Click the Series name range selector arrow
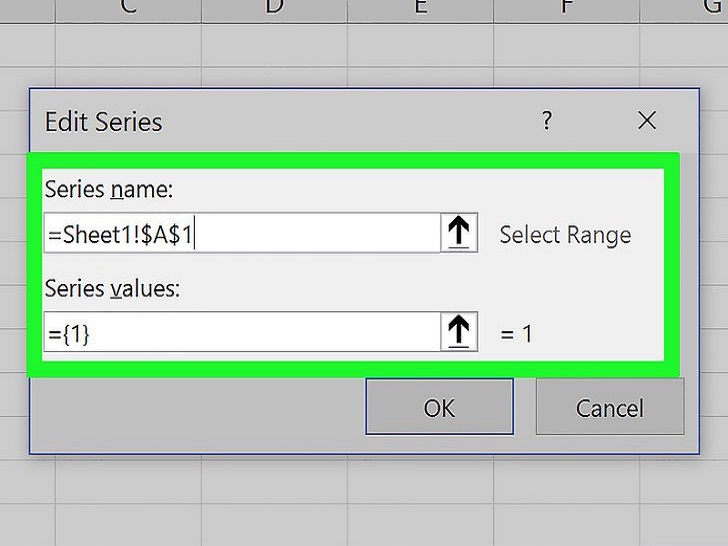Viewport: 728px width, 546px height. pos(459,233)
